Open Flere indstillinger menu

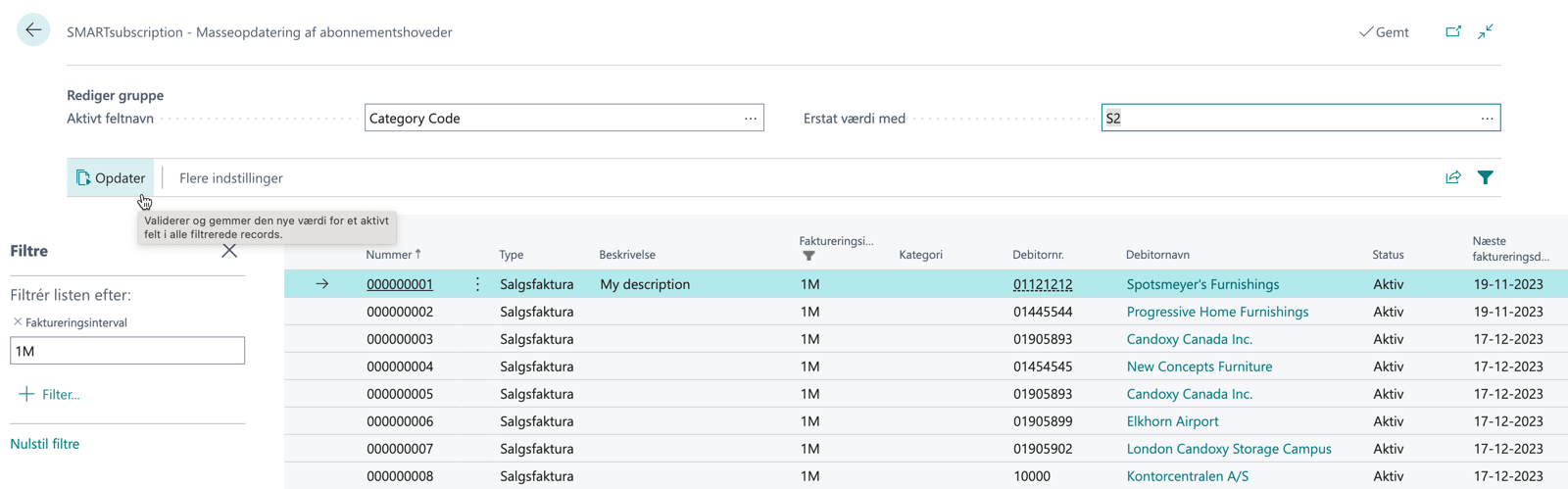click(x=230, y=177)
